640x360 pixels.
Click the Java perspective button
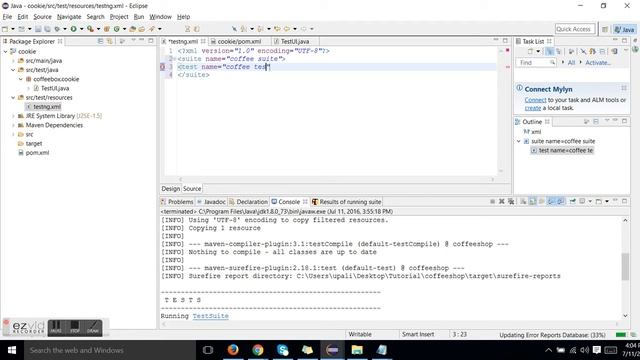click(x=624, y=29)
